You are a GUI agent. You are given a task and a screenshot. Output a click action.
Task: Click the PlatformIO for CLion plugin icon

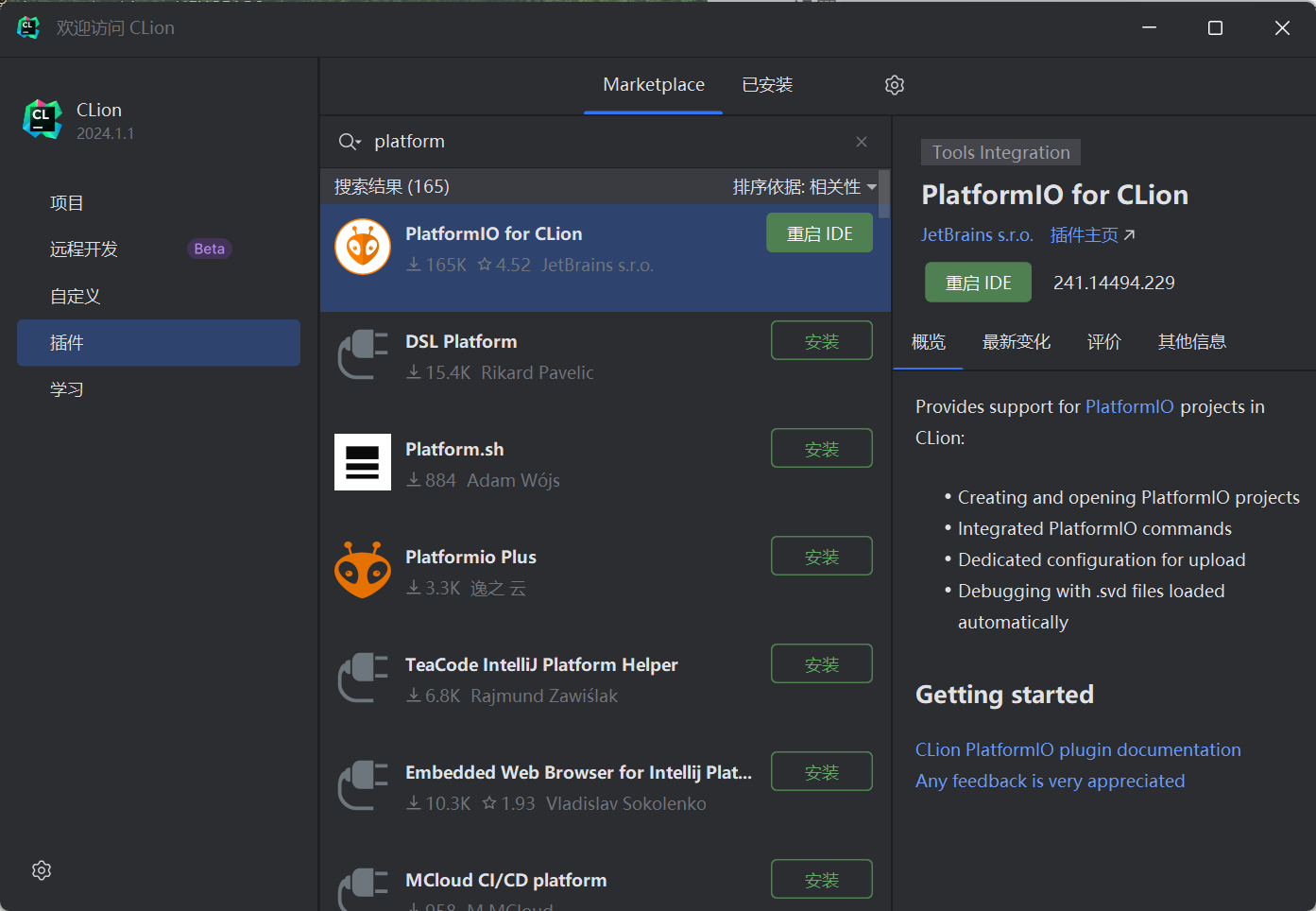click(363, 247)
